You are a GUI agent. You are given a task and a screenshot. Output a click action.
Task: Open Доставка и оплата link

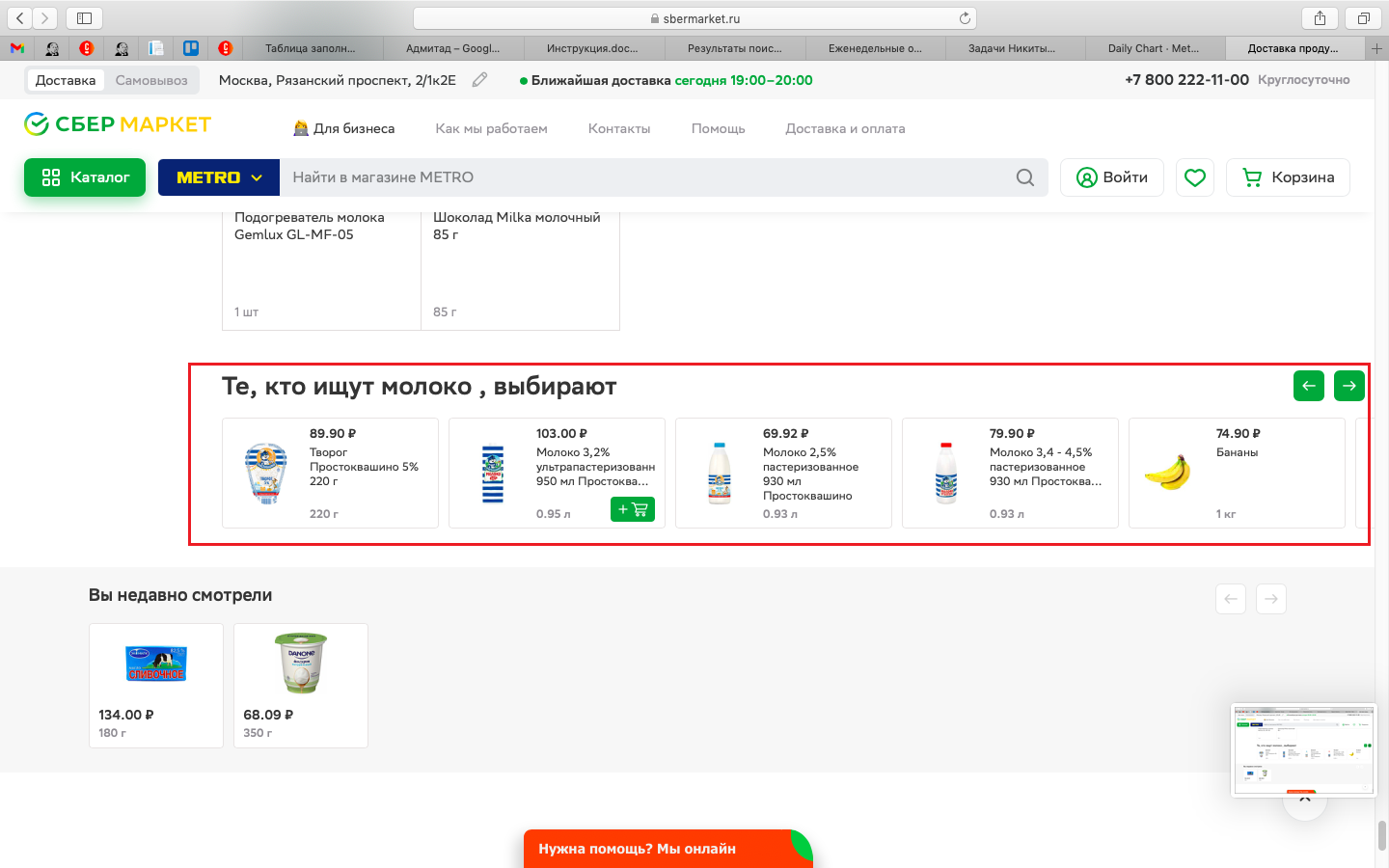tap(845, 128)
